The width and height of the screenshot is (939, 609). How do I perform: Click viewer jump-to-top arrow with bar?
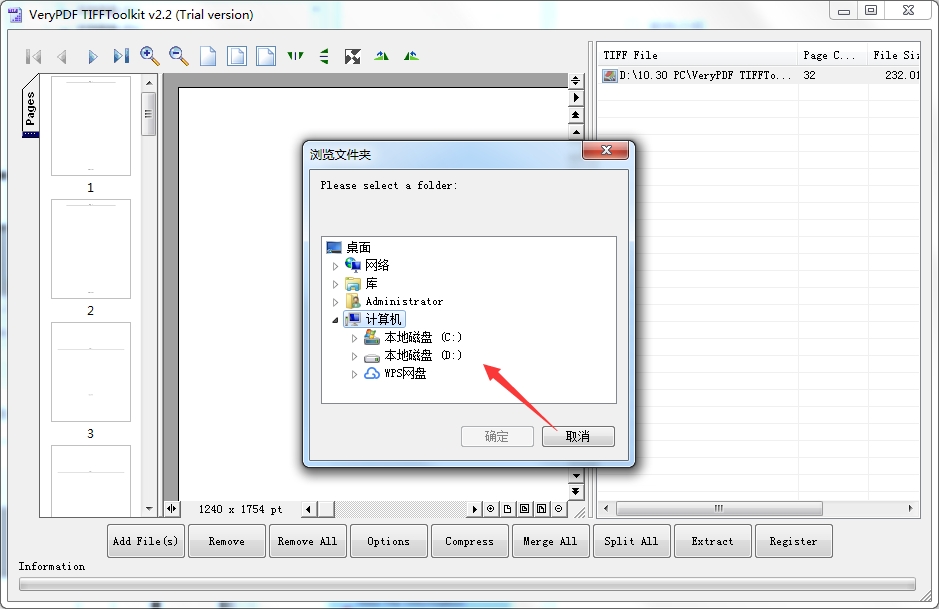[575, 114]
